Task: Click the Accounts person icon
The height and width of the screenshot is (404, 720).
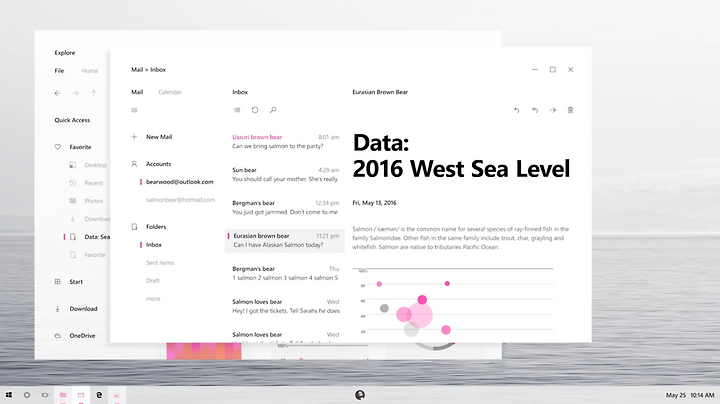Action: point(134,164)
